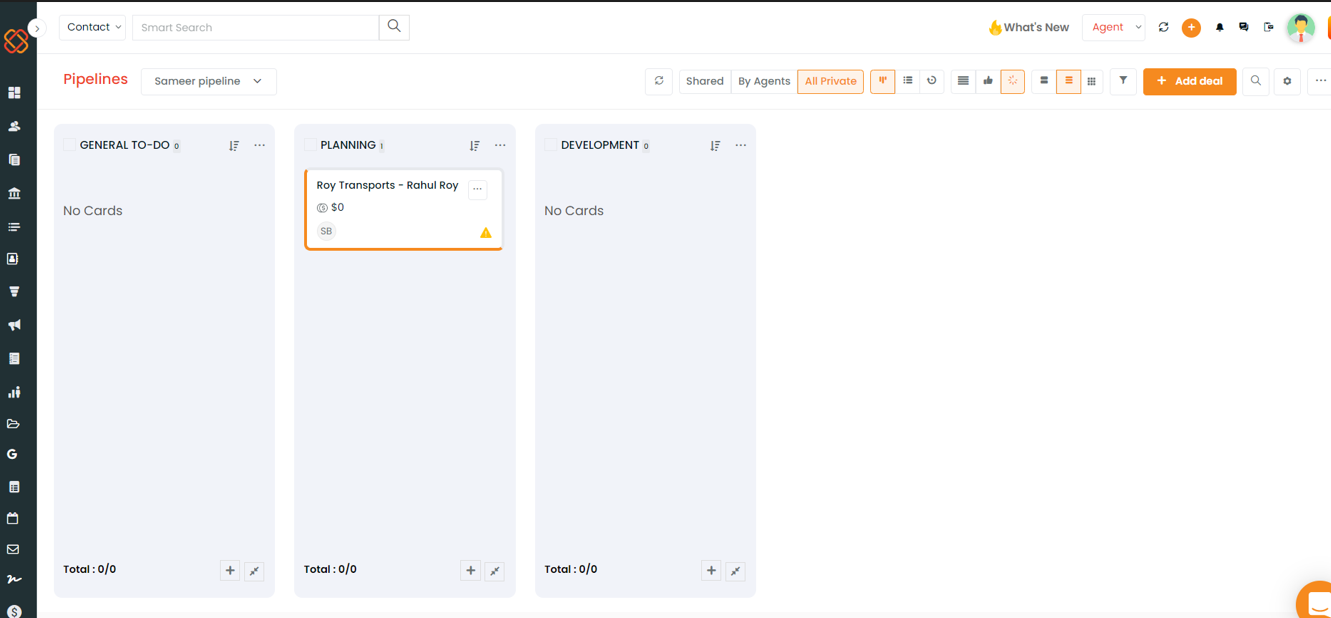The width and height of the screenshot is (1331, 618).
Task: Open the PLANNING column sort icon
Action: 475,146
